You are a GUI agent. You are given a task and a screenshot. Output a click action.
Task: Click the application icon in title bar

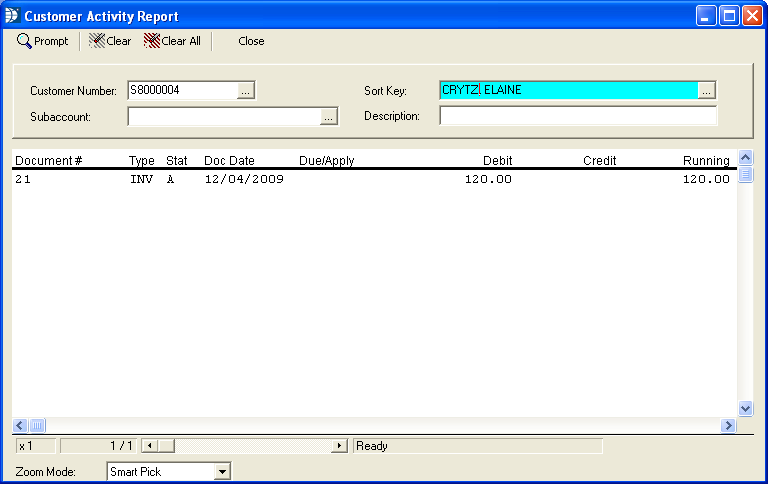12,16
